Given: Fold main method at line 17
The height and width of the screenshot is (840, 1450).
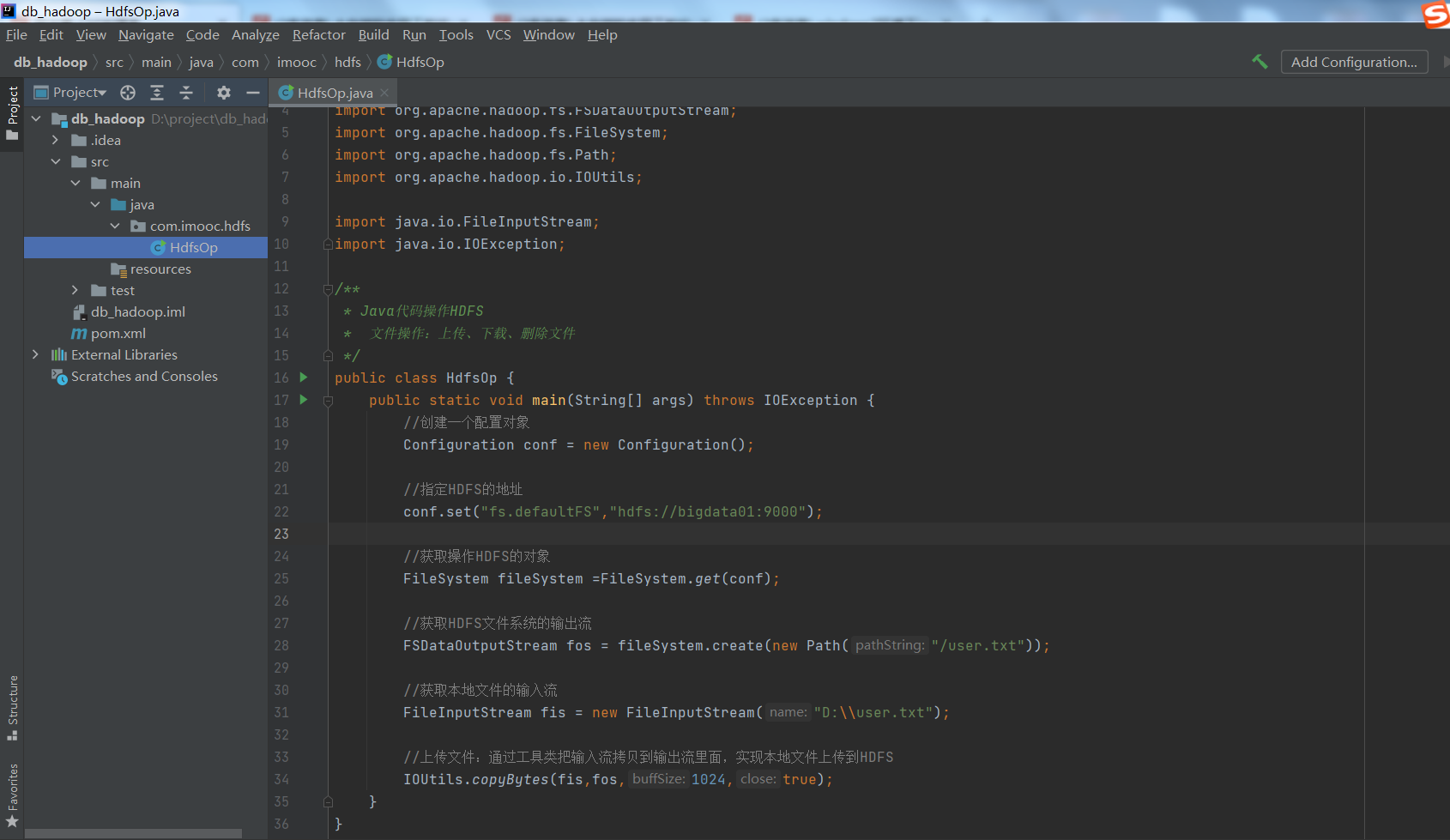Looking at the screenshot, I should 328,401.
